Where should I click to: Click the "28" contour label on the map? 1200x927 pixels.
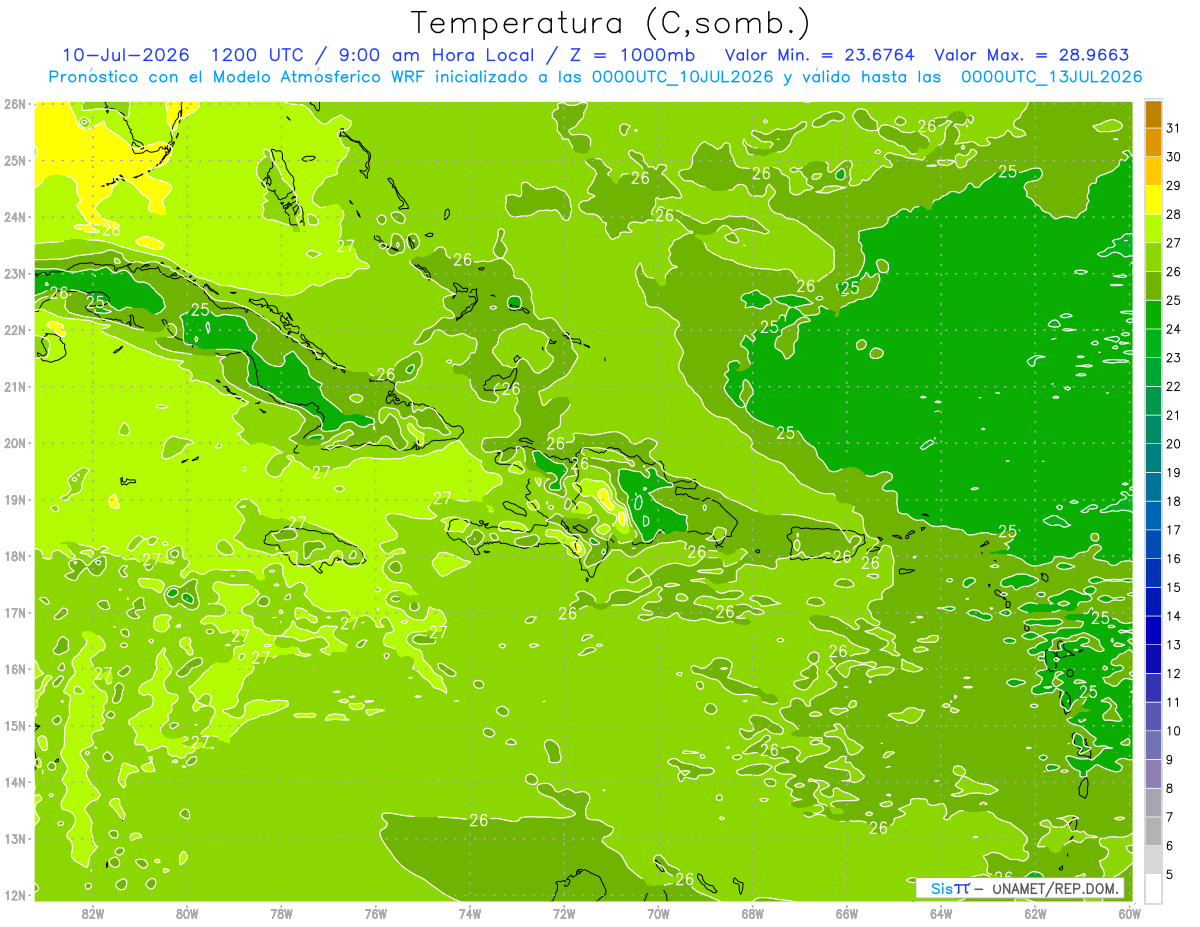click(111, 229)
